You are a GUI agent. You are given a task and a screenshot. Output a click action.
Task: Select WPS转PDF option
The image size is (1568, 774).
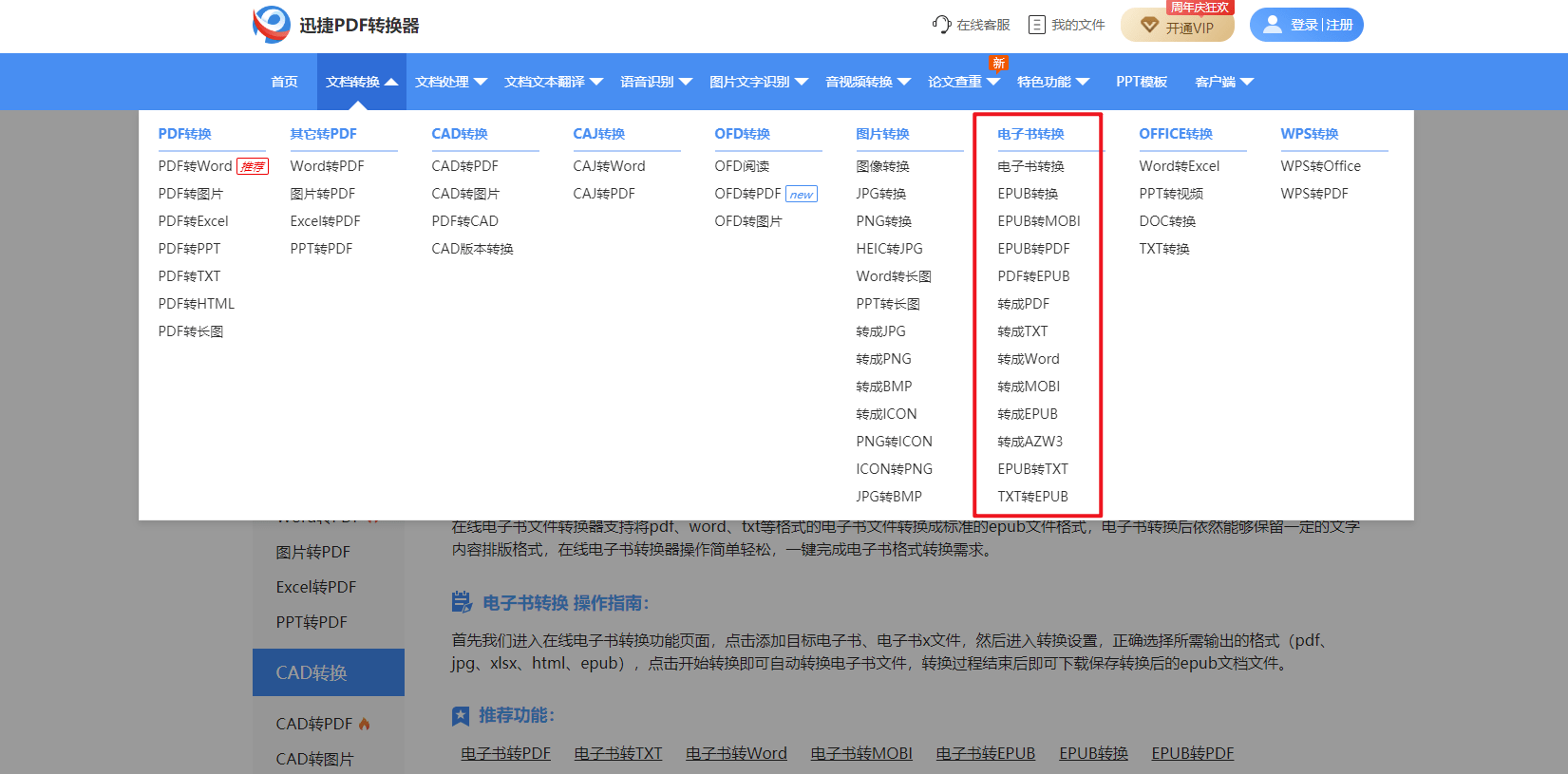coord(1314,194)
